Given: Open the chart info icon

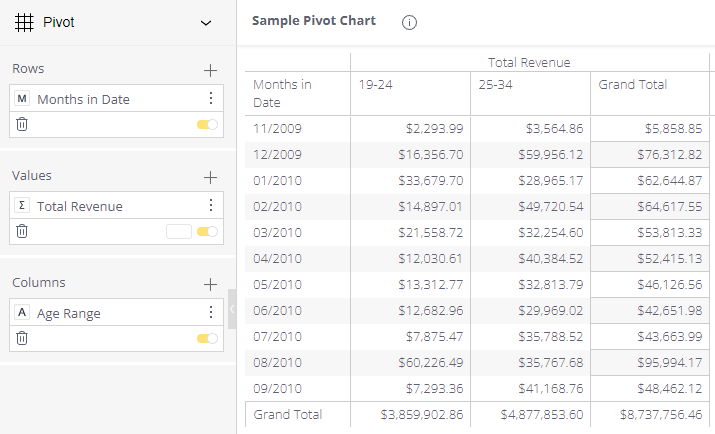Looking at the screenshot, I should coord(409,23).
